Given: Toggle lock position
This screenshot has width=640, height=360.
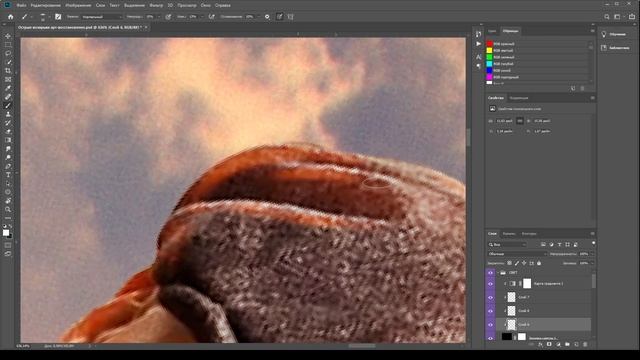Looking at the screenshot, I should coord(524,263).
